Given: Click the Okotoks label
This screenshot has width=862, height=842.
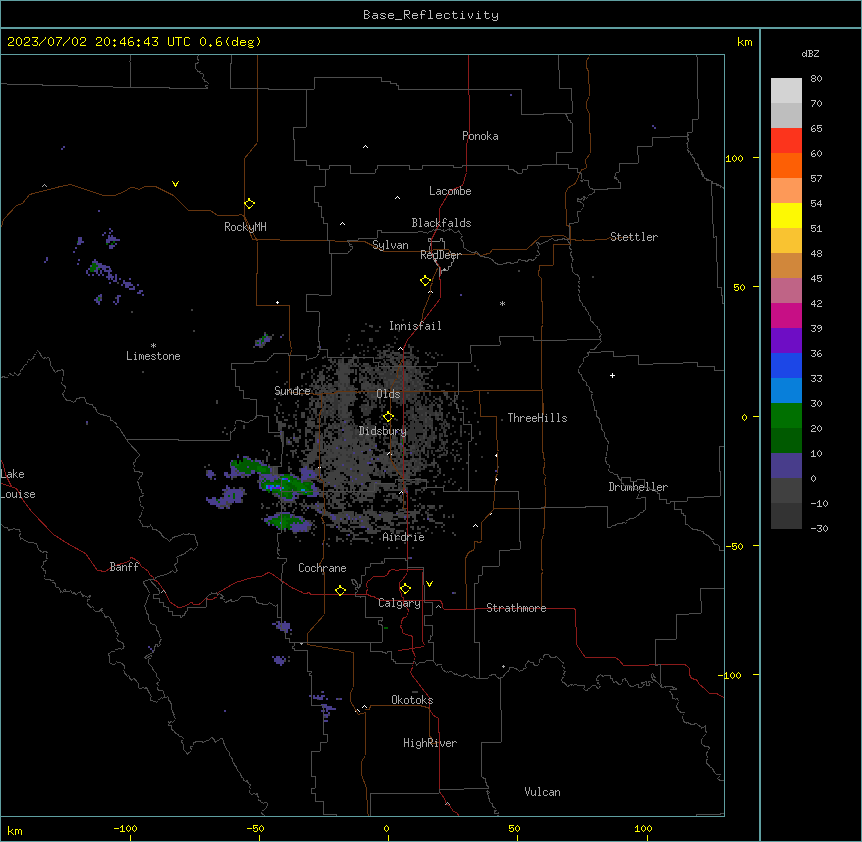Looking at the screenshot, I should [412, 700].
